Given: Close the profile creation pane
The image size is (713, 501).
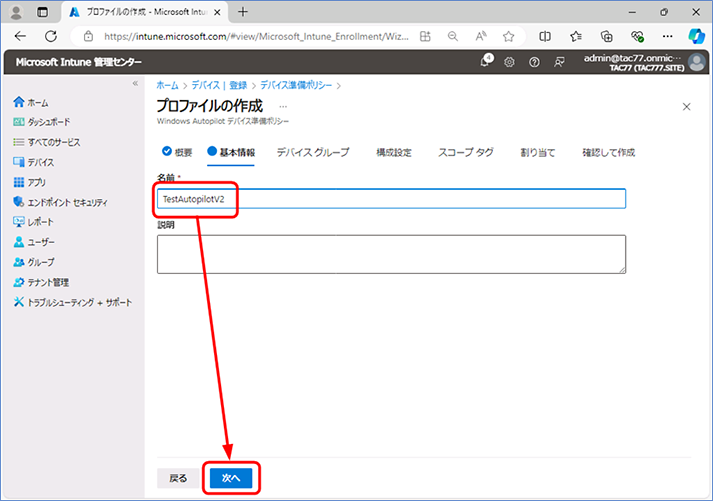Looking at the screenshot, I should pos(687,107).
